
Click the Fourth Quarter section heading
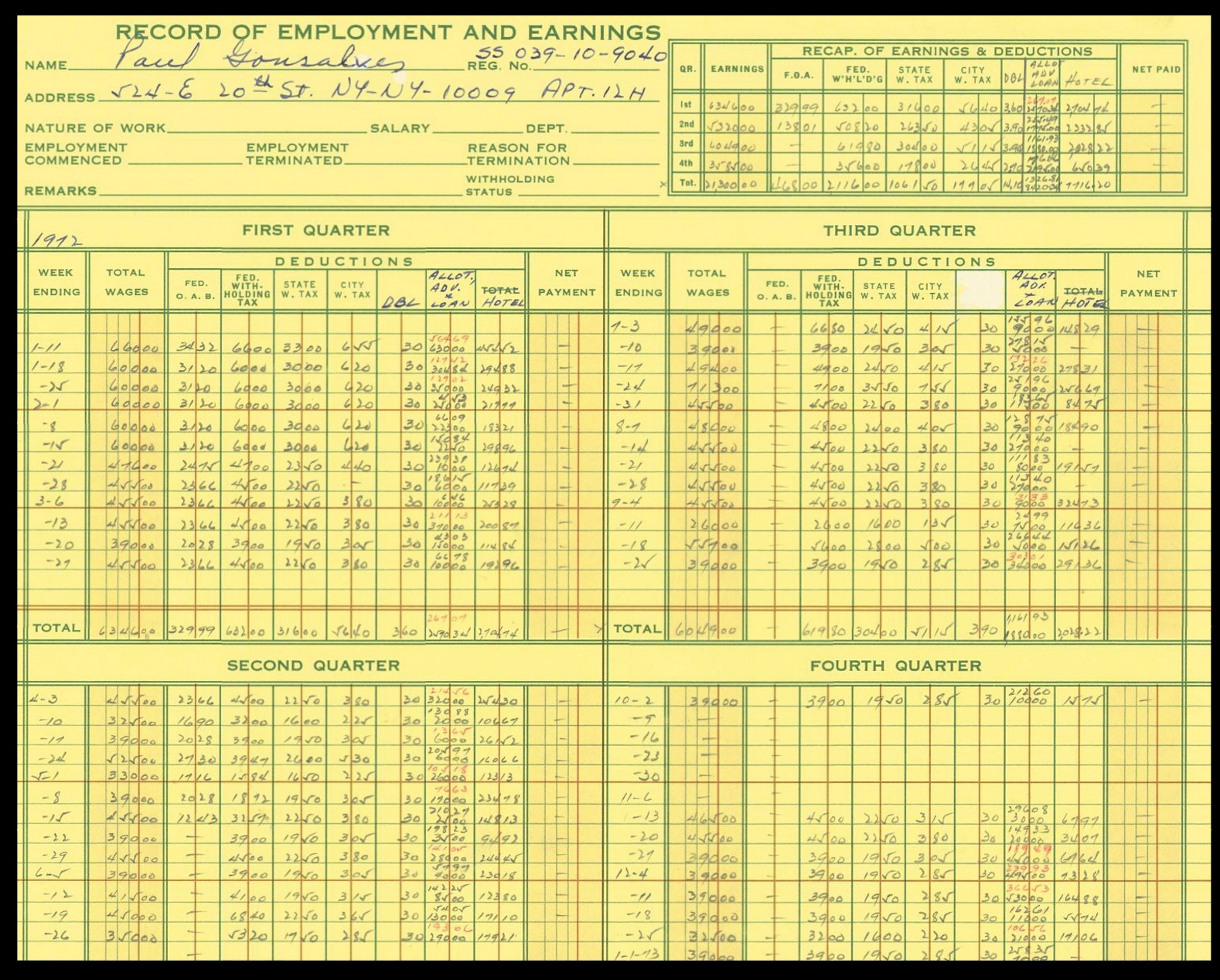[895, 665]
